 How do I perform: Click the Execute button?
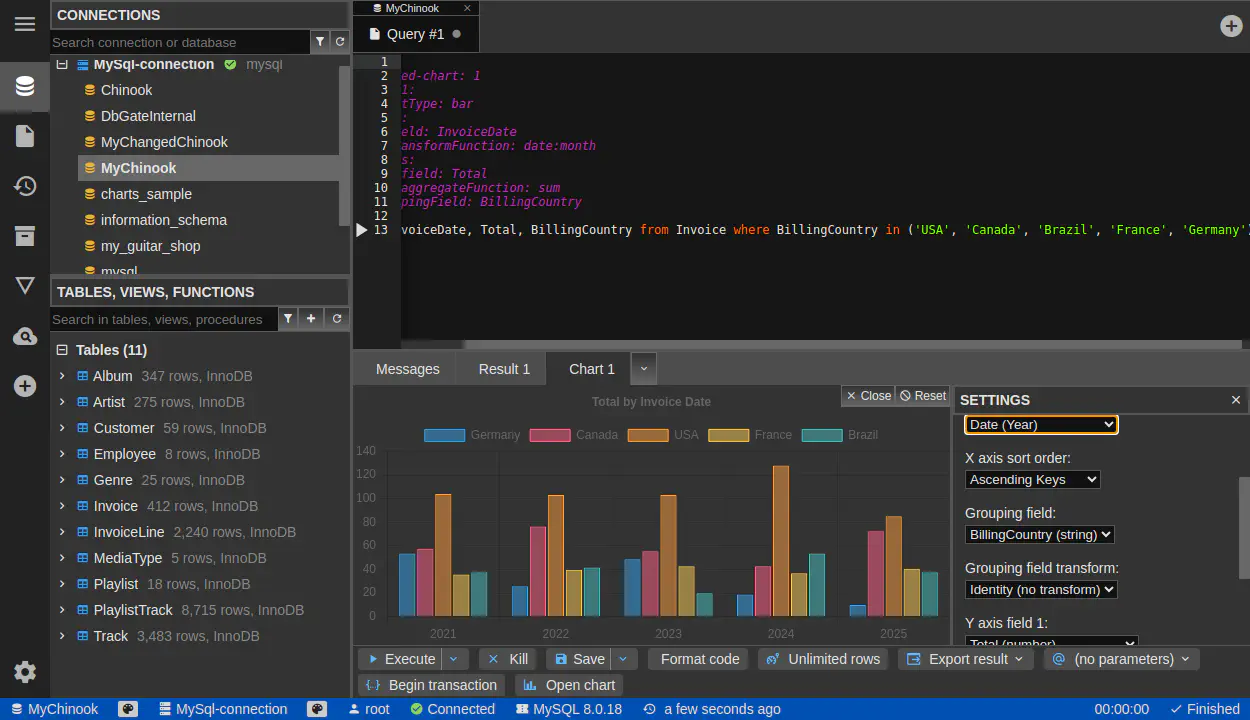click(401, 659)
